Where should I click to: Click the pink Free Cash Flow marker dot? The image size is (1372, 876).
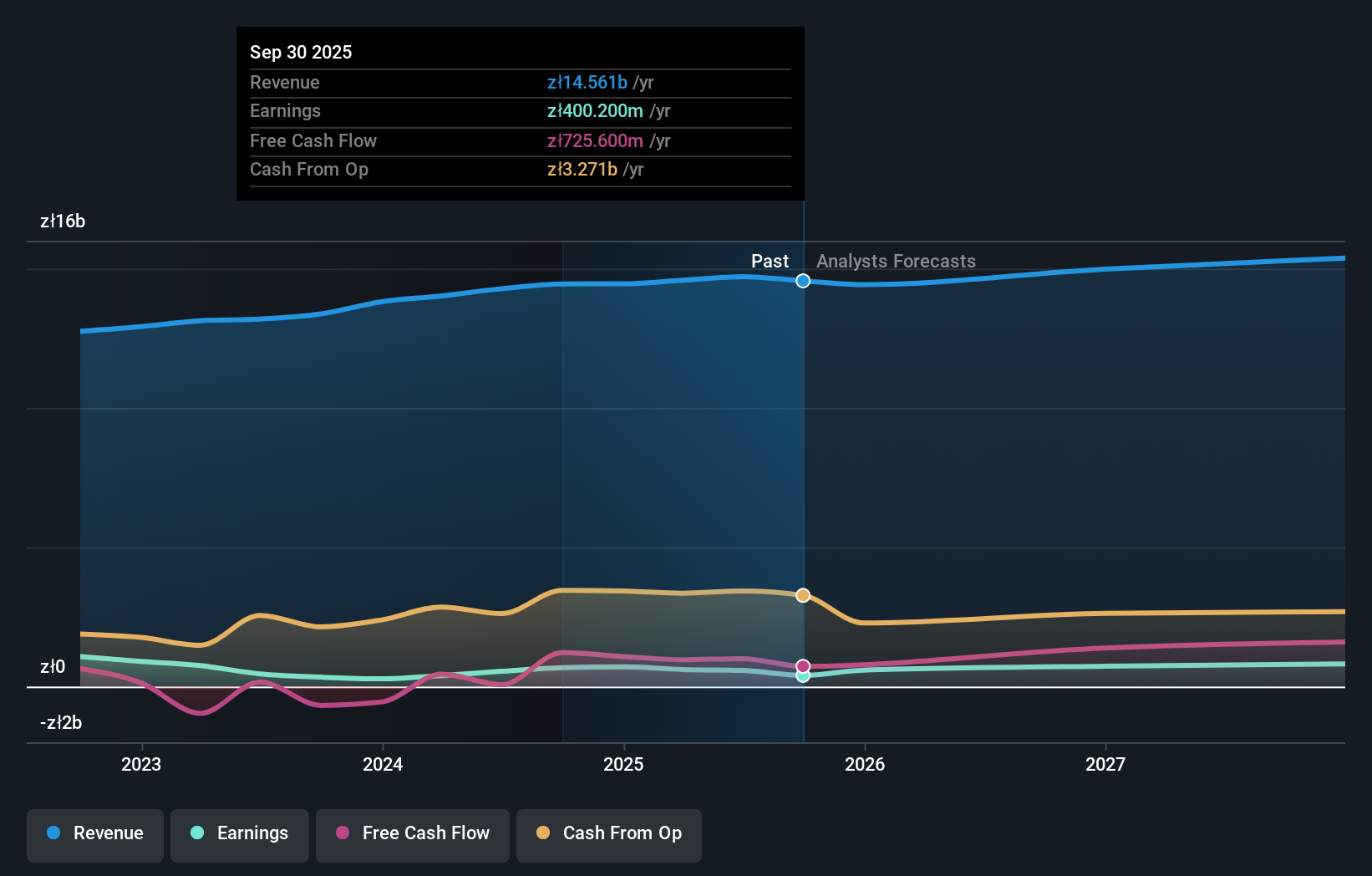803,665
